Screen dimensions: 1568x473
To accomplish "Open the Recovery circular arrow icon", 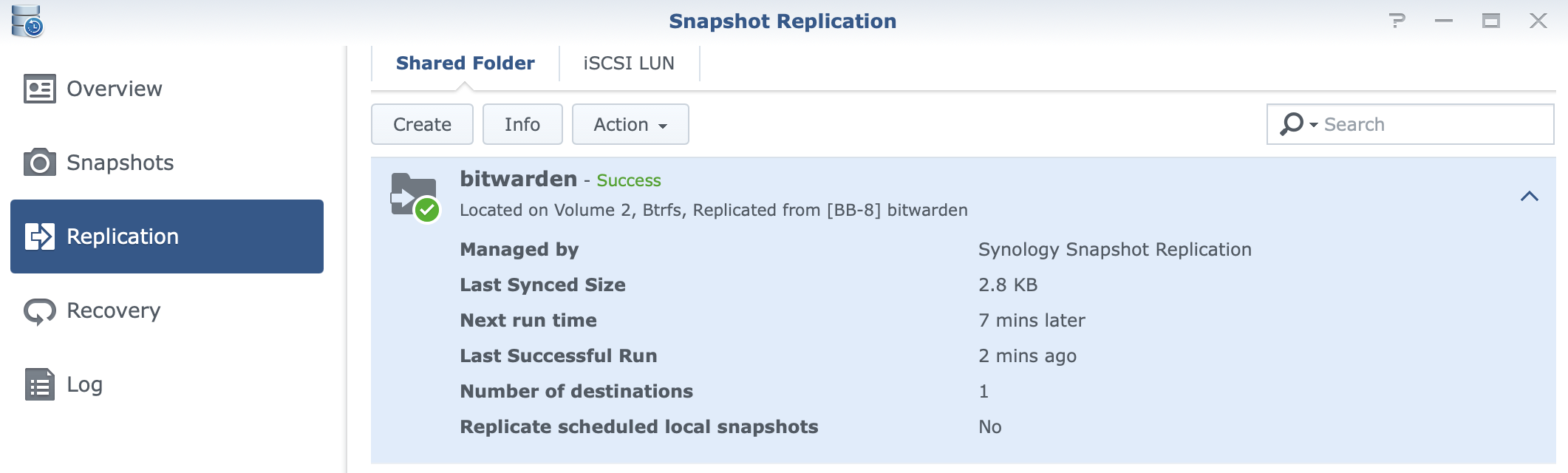I will tap(39, 311).
